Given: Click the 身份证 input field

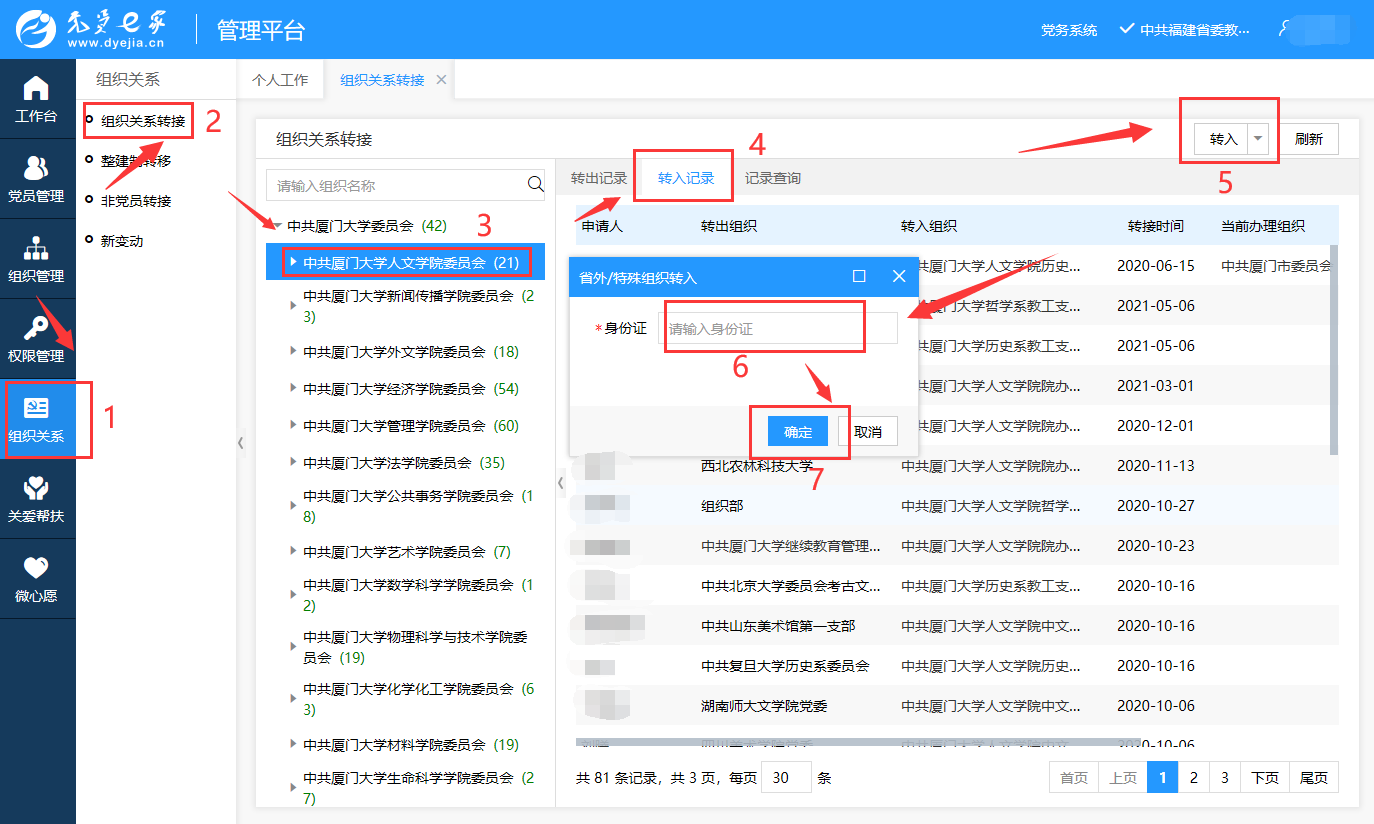Looking at the screenshot, I should point(779,329).
